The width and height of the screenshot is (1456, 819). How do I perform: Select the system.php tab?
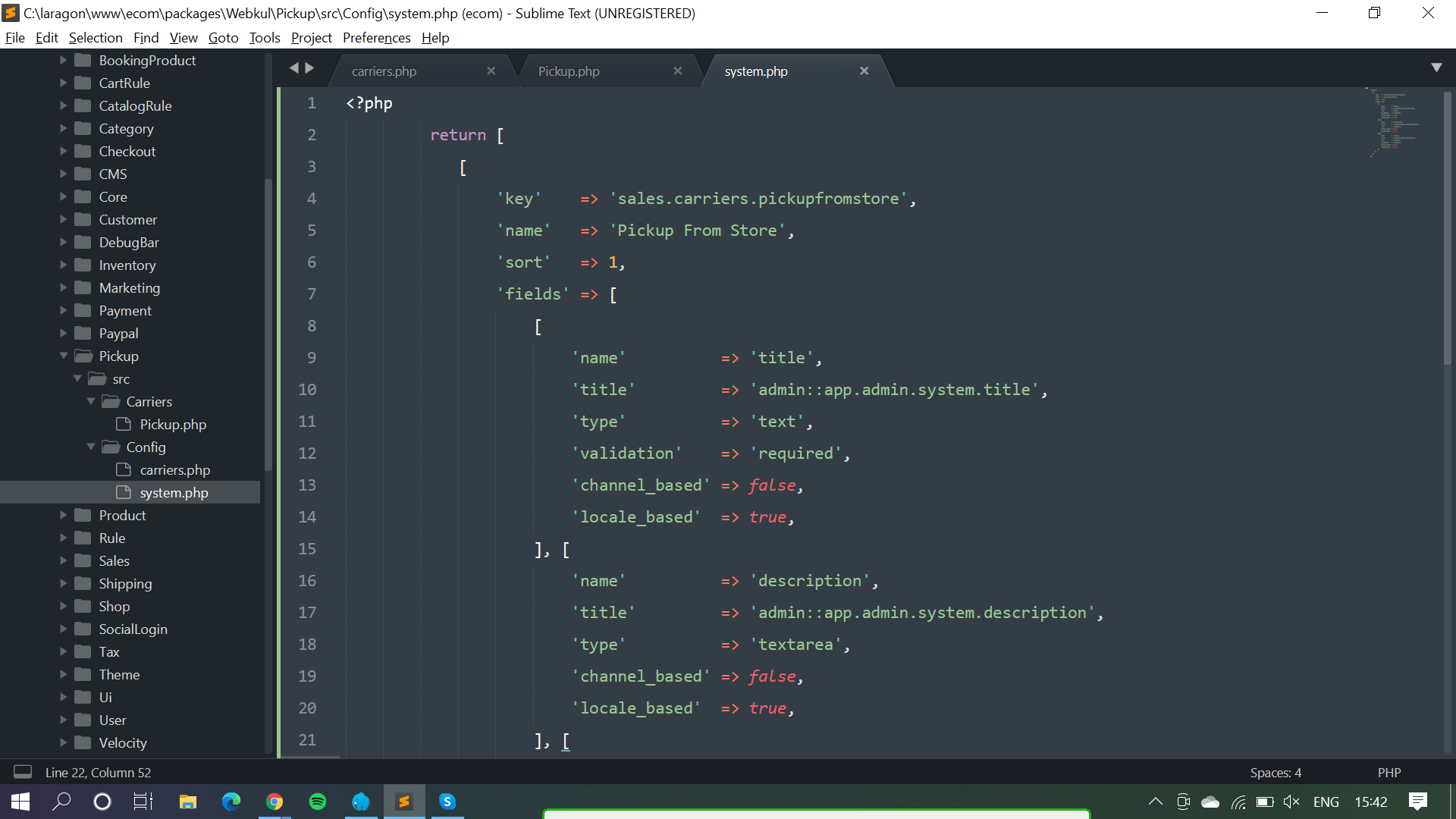click(x=755, y=71)
